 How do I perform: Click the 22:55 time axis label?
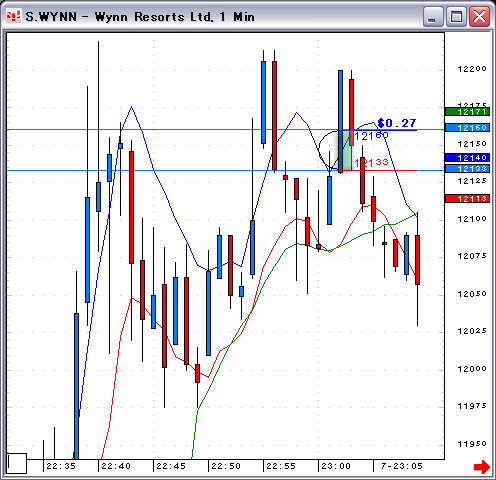[281, 466]
